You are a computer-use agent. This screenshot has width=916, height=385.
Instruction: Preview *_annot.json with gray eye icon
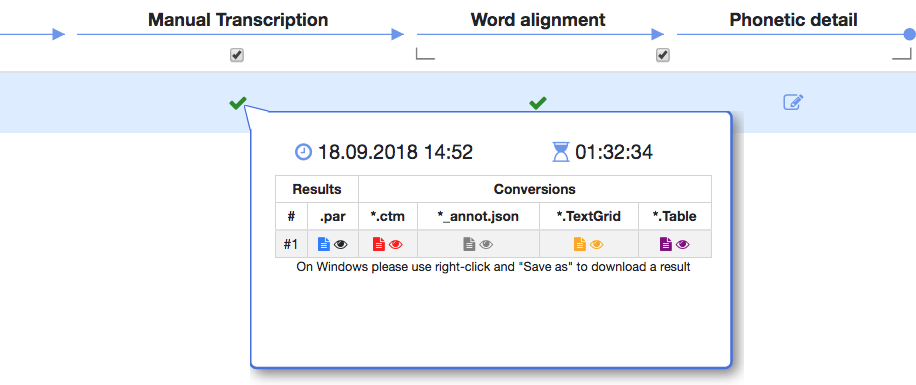(486, 245)
